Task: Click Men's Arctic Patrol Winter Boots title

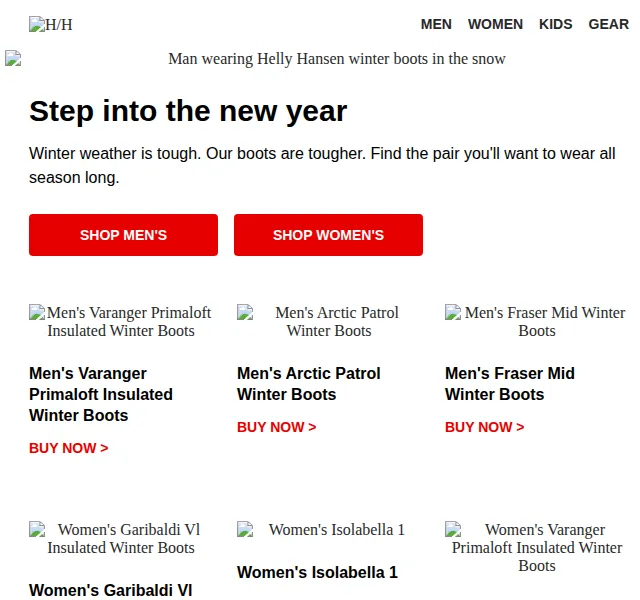Action: [x=309, y=384]
